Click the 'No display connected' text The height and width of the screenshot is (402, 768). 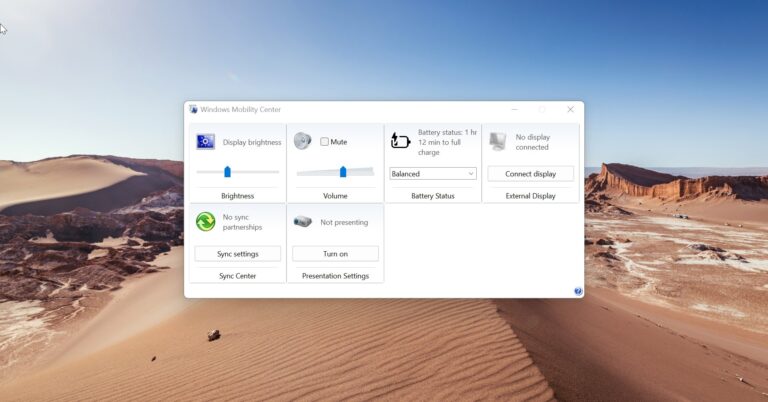pos(532,142)
